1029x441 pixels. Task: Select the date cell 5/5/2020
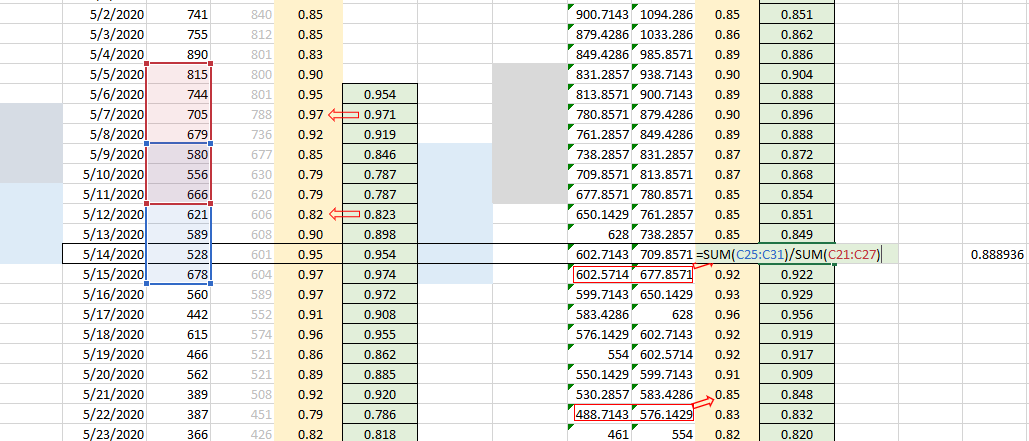pyautogui.click(x=104, y=74)
